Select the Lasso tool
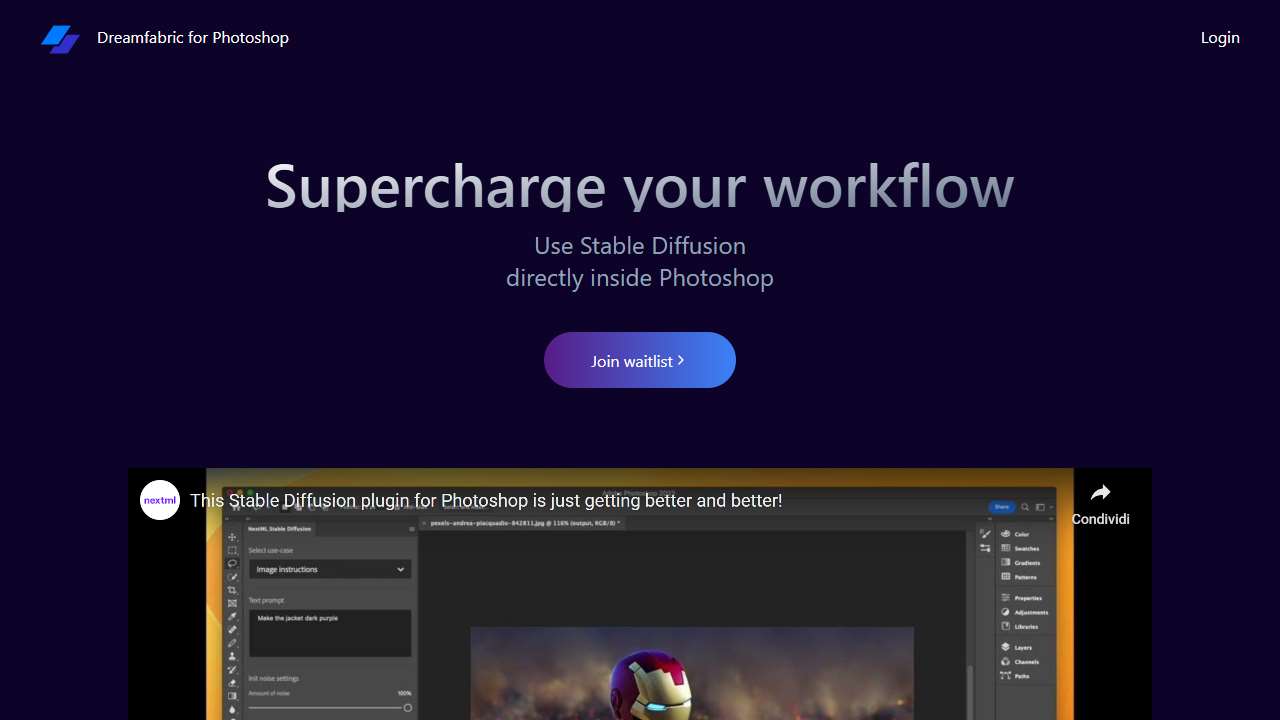1280x720 pixels. pyautogui.click(x=233, y=563)
